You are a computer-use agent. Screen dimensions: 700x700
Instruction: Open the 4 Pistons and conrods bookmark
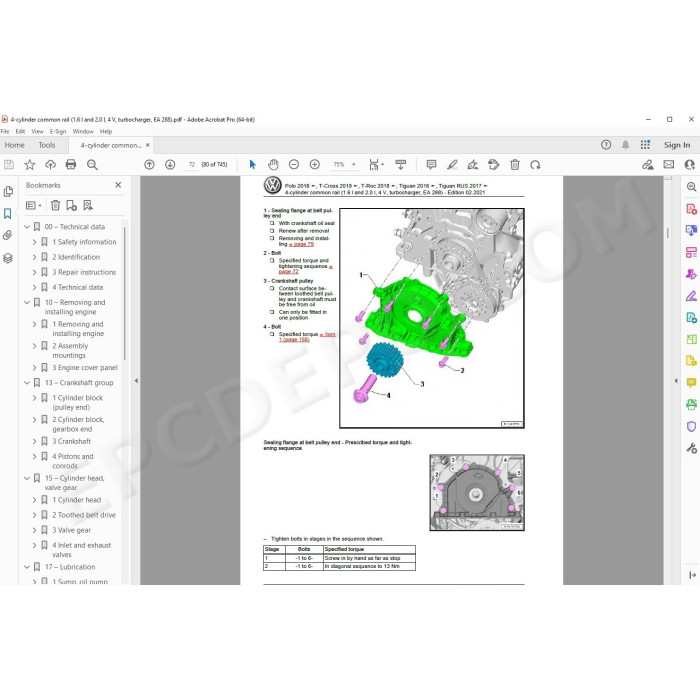pyautogui.click(x=73, y=461)
